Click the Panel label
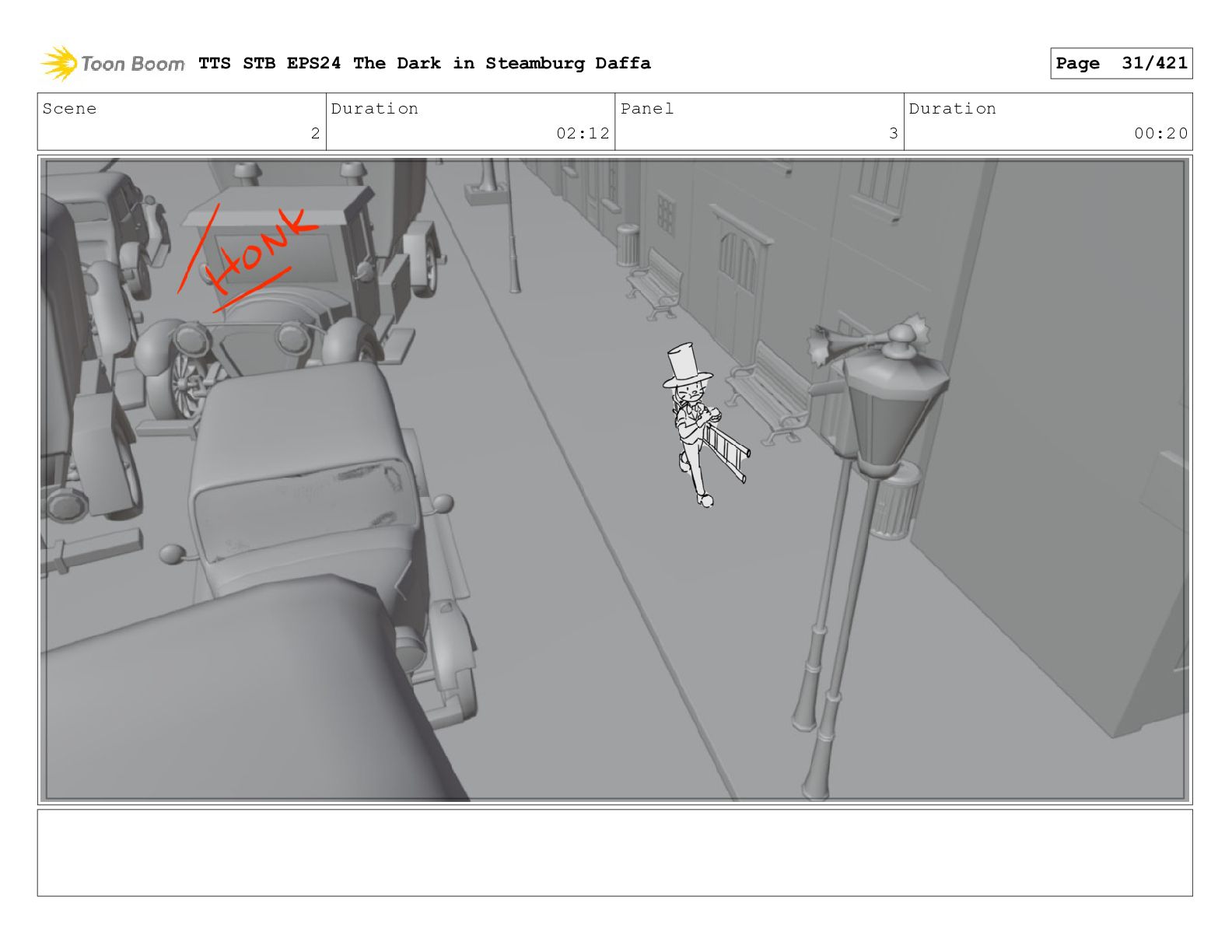The width and height of the screenshot is (1232, 952). [647, 109]
